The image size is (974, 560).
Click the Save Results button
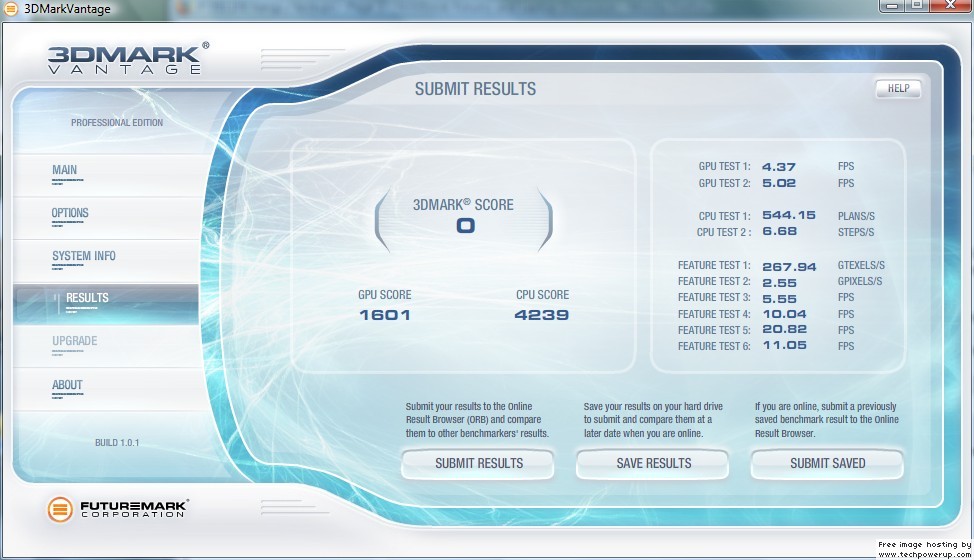(x=653, y=463)
